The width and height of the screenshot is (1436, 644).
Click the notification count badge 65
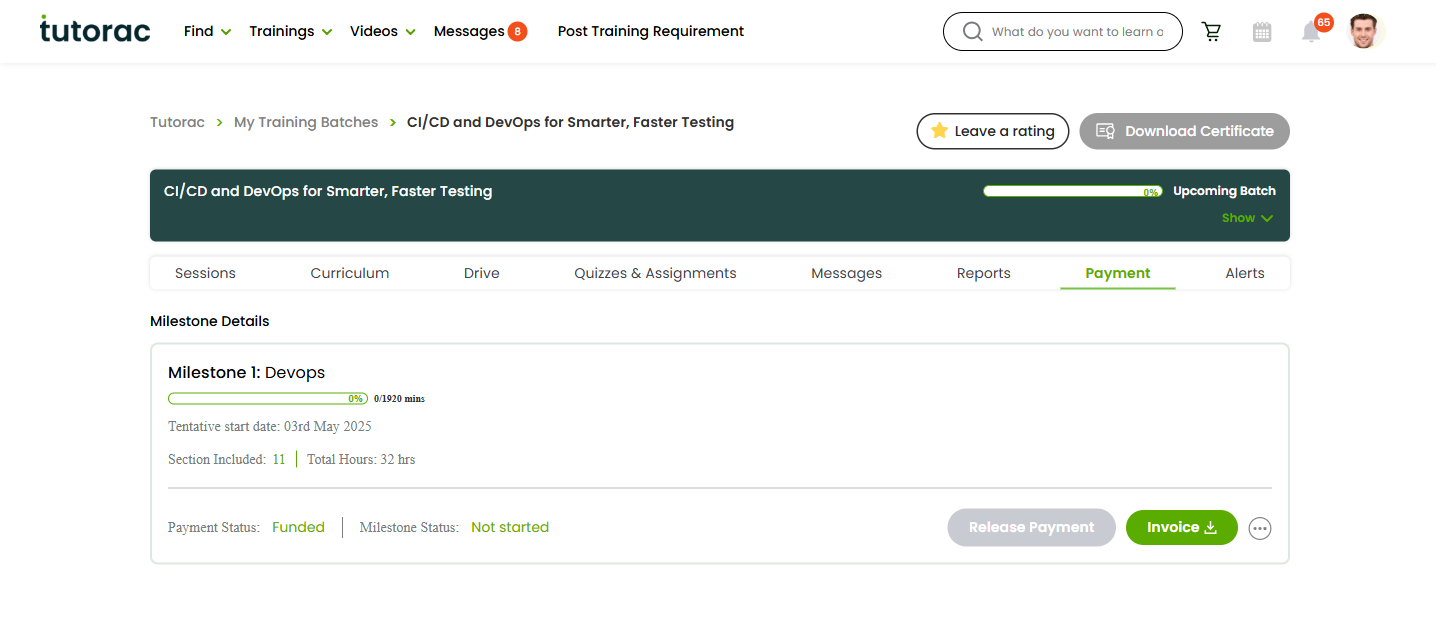[x=1324, y=22]
